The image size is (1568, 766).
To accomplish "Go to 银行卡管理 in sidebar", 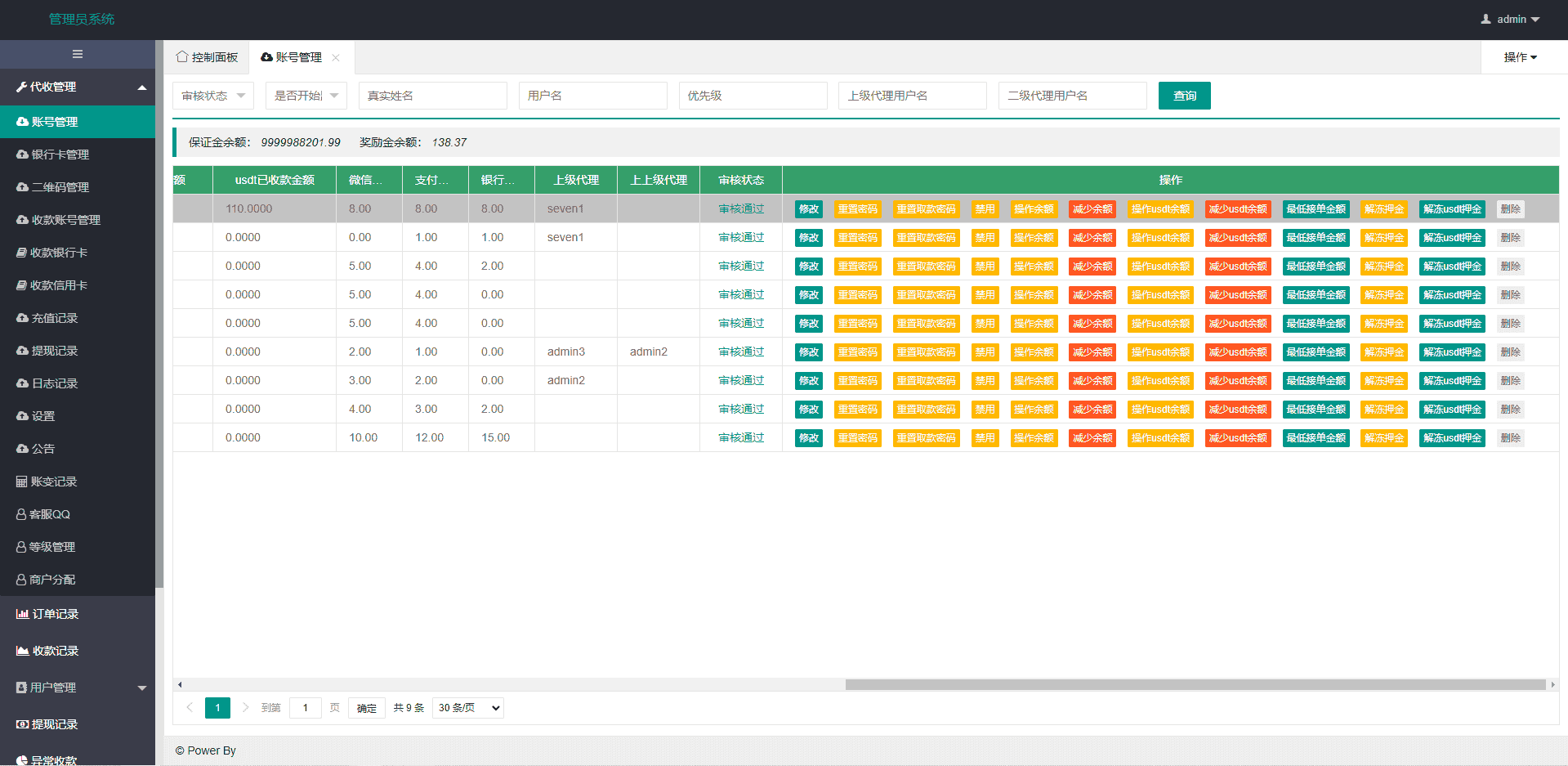I will 60,155.
